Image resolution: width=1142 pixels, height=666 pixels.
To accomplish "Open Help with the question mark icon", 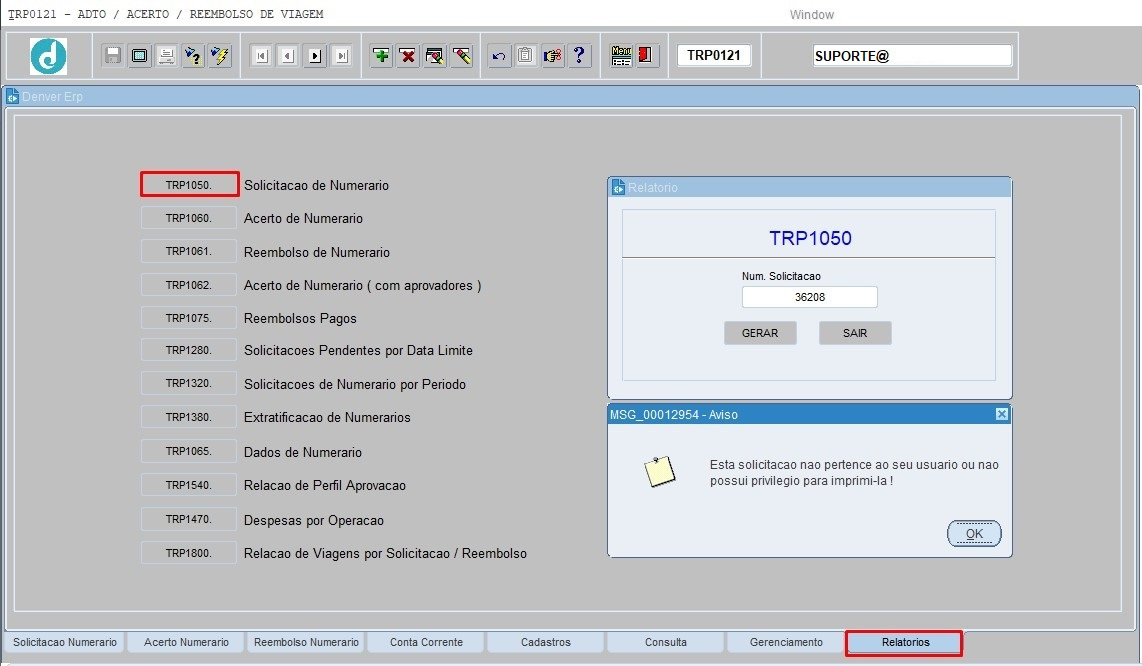I will [579, 56].
